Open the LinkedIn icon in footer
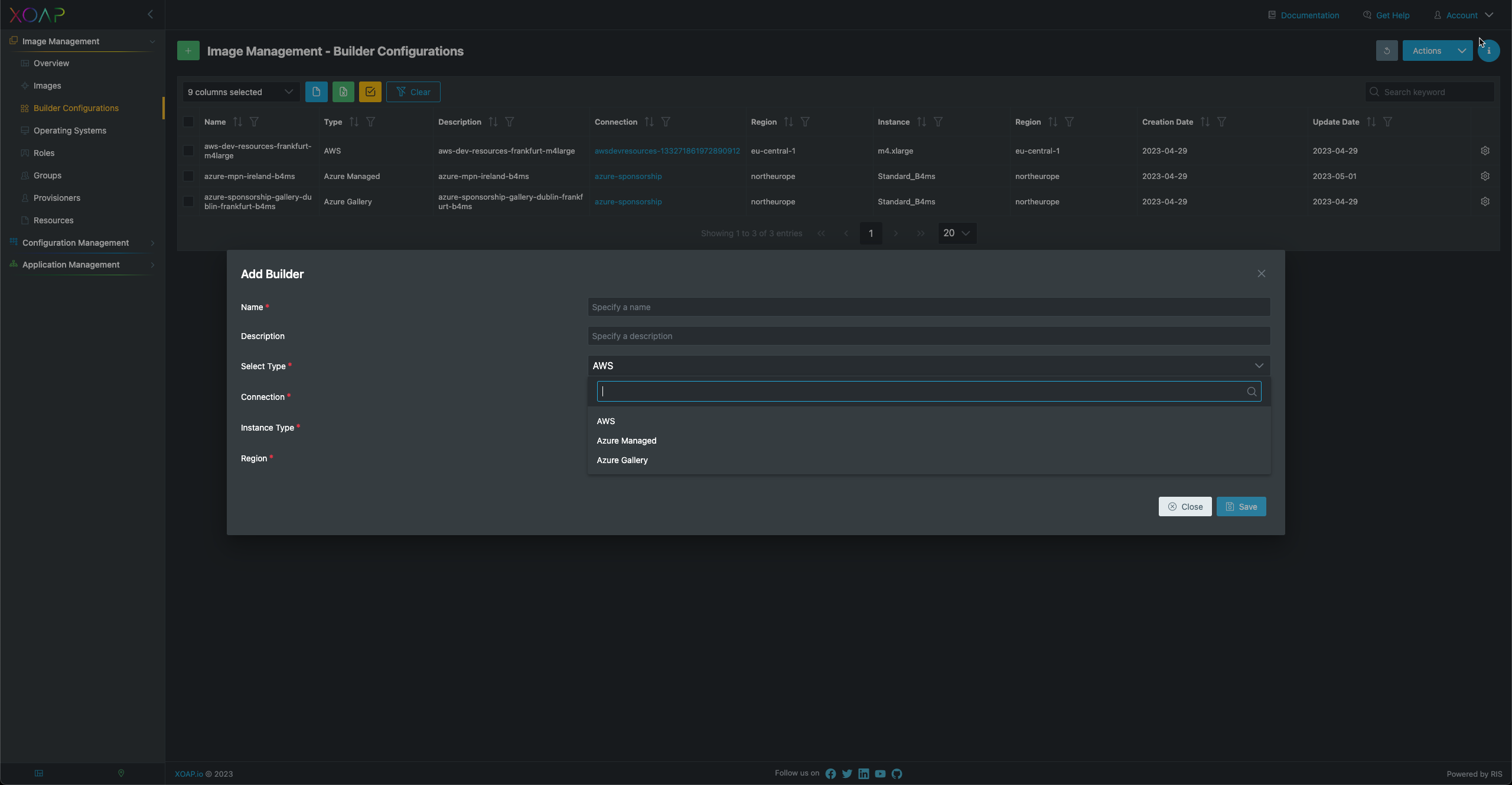Screen dimensions: 1512x785 863,774
